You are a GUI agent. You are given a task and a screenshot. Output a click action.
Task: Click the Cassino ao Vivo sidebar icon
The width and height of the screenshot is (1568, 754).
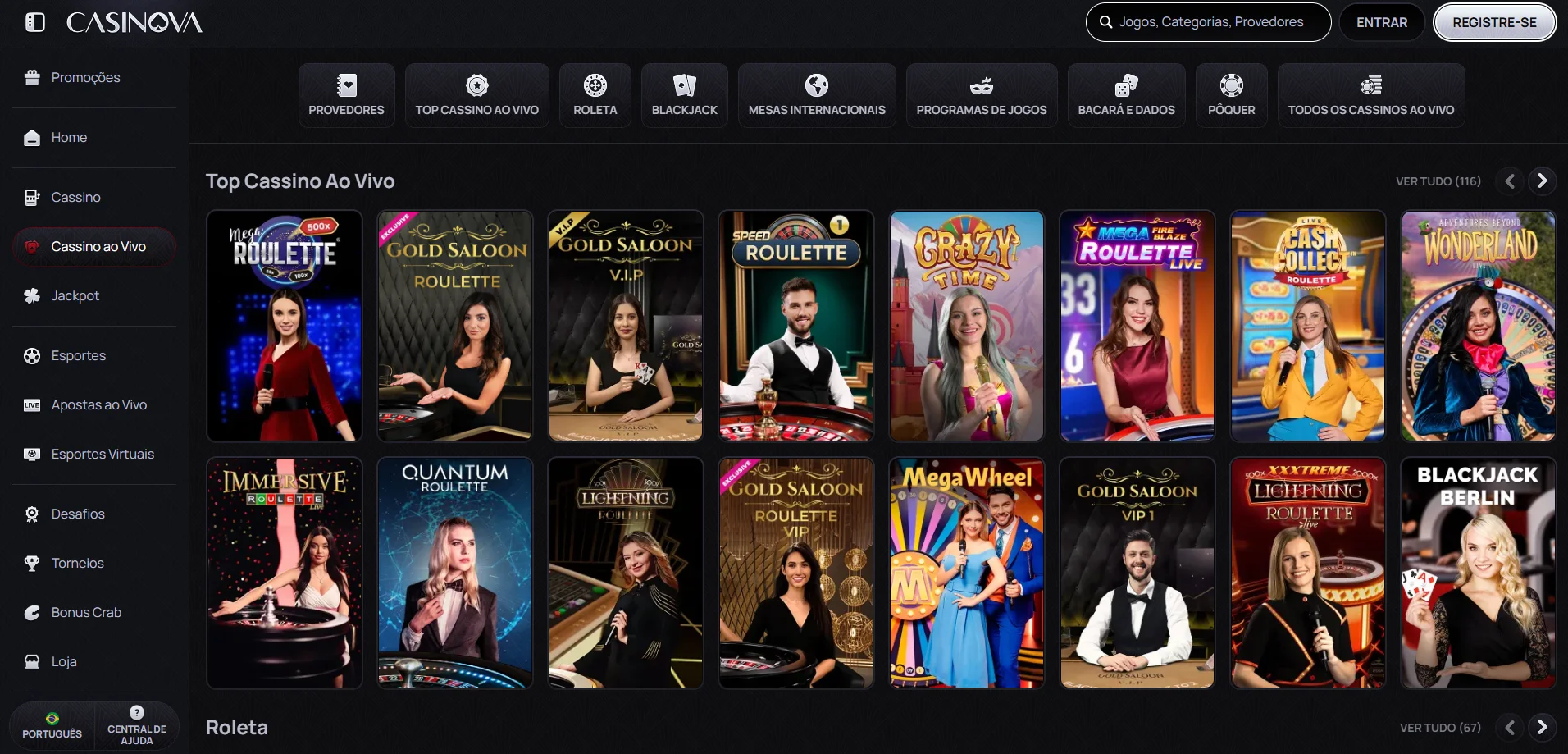(32, 246)
